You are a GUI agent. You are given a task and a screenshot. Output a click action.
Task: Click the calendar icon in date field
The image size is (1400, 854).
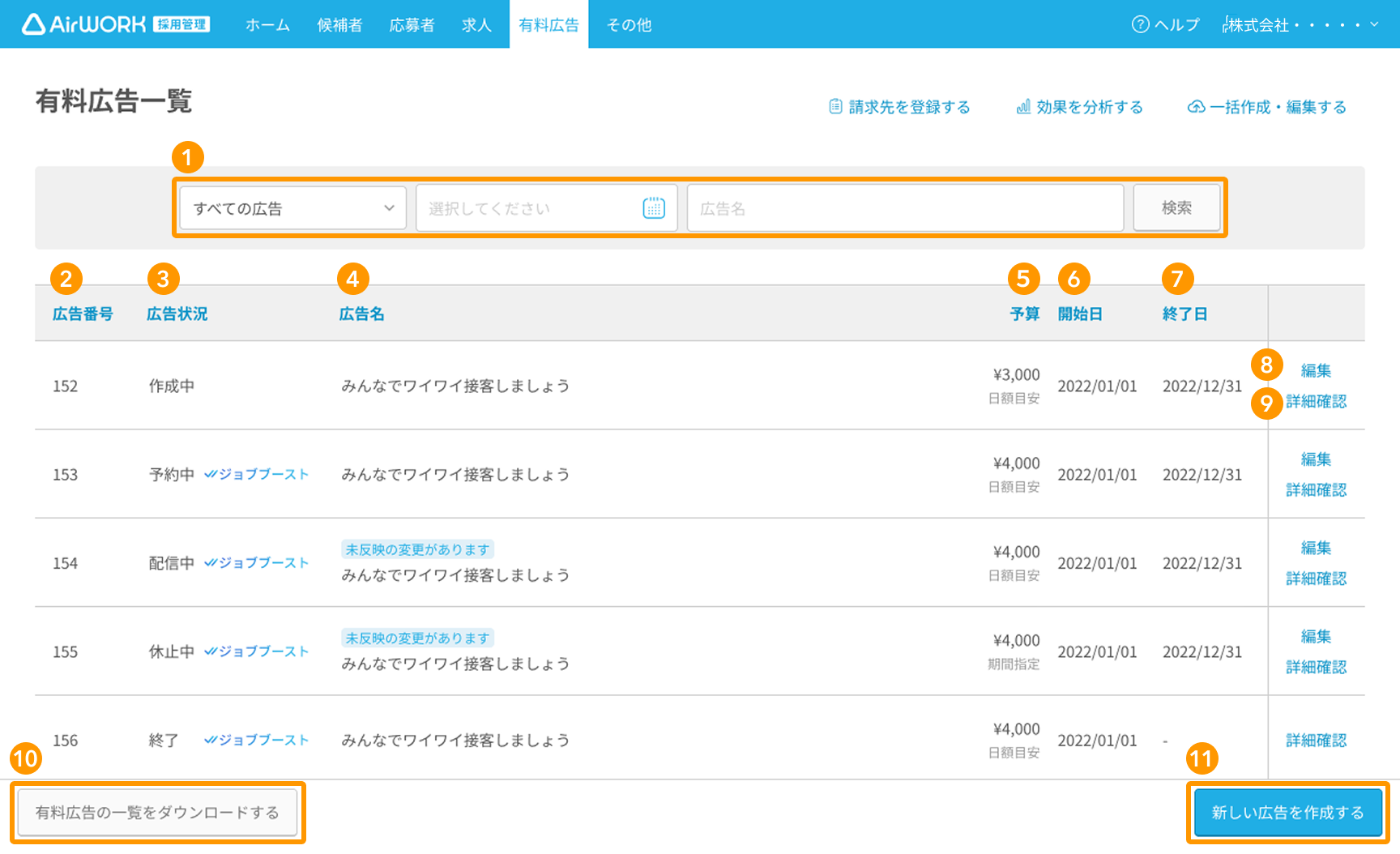click(x=654, y=208)
